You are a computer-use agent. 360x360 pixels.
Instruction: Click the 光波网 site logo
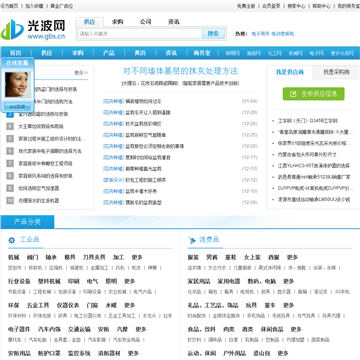pos(33,29)
